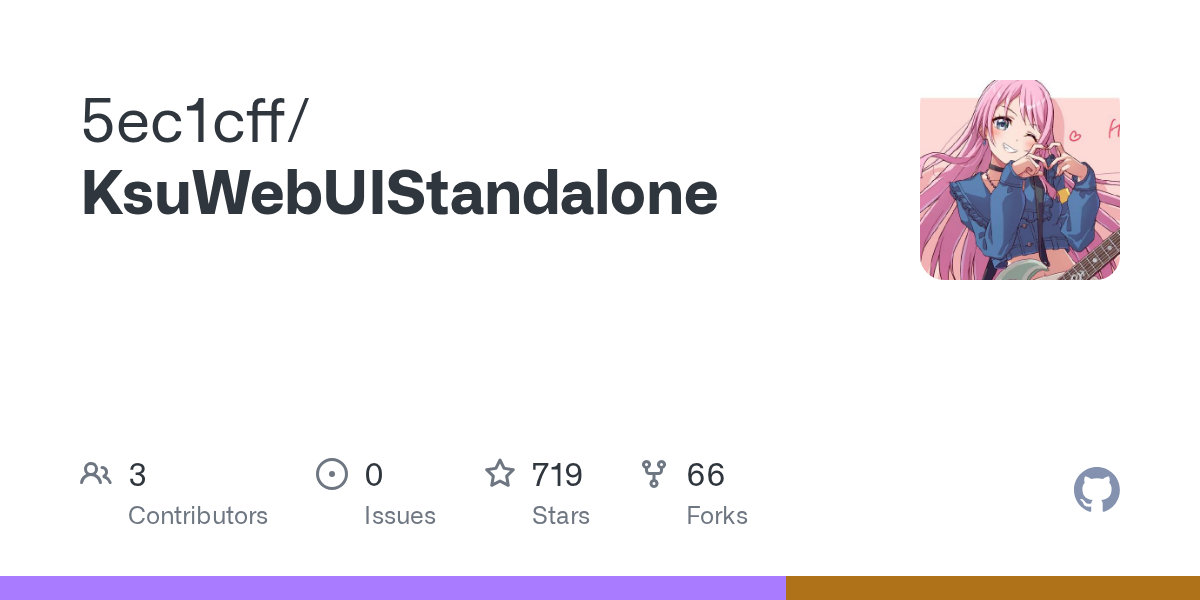This screenshot has height=600, width=1200.
Task: Click the 66 forks count
Action: [705, 475]
